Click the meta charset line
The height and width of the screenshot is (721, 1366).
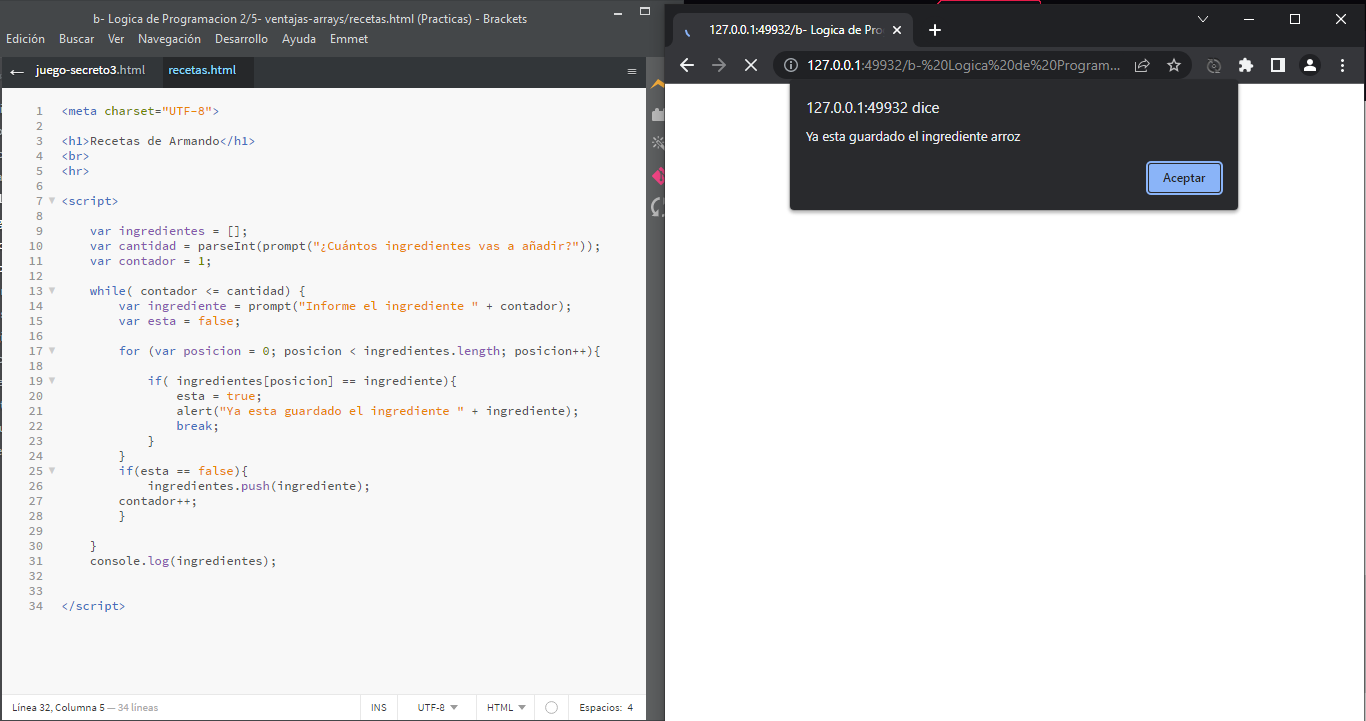pyautogui.click(x=140, y=111)
